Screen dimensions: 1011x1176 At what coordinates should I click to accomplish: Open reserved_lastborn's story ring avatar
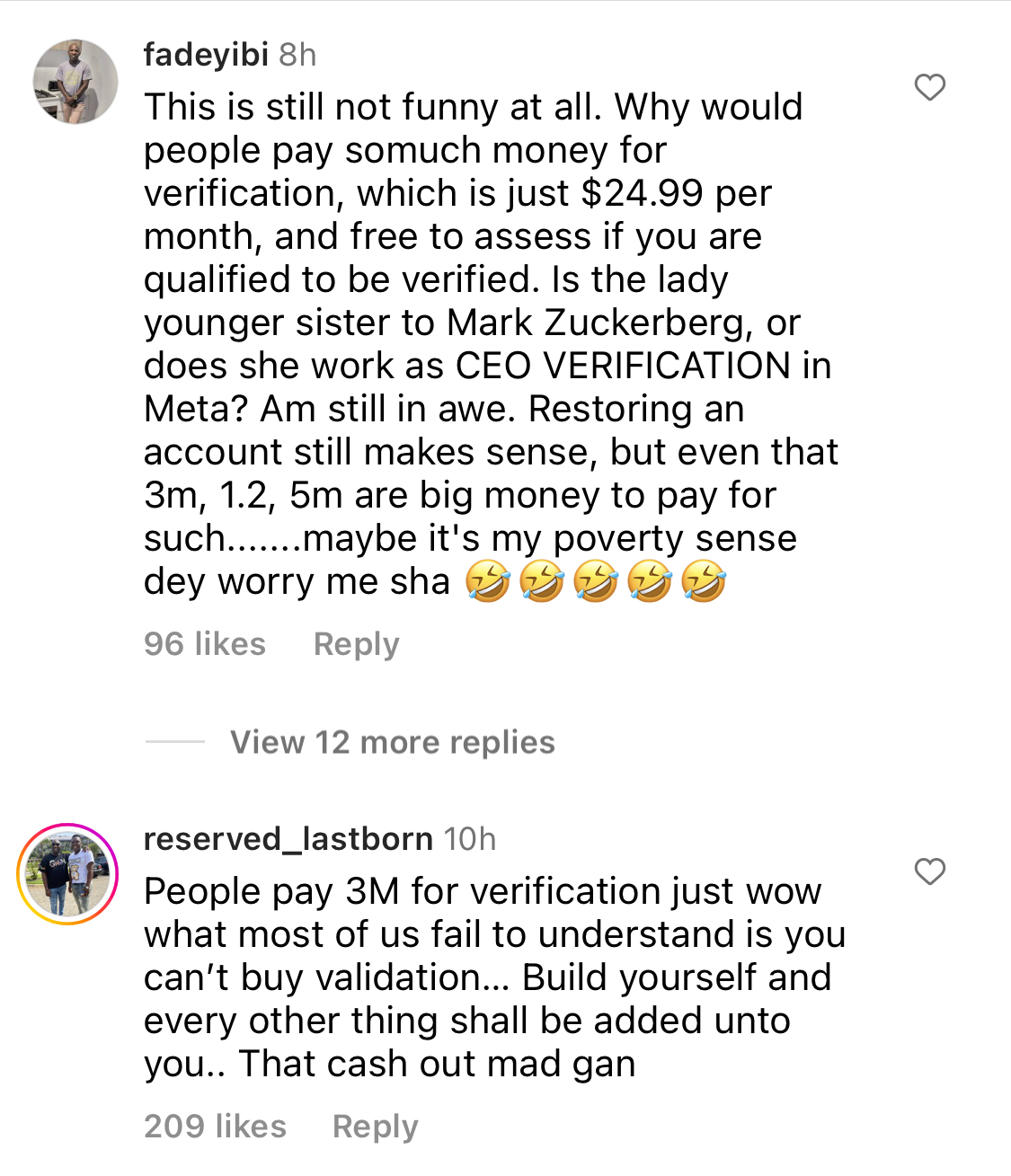point(67,873)
